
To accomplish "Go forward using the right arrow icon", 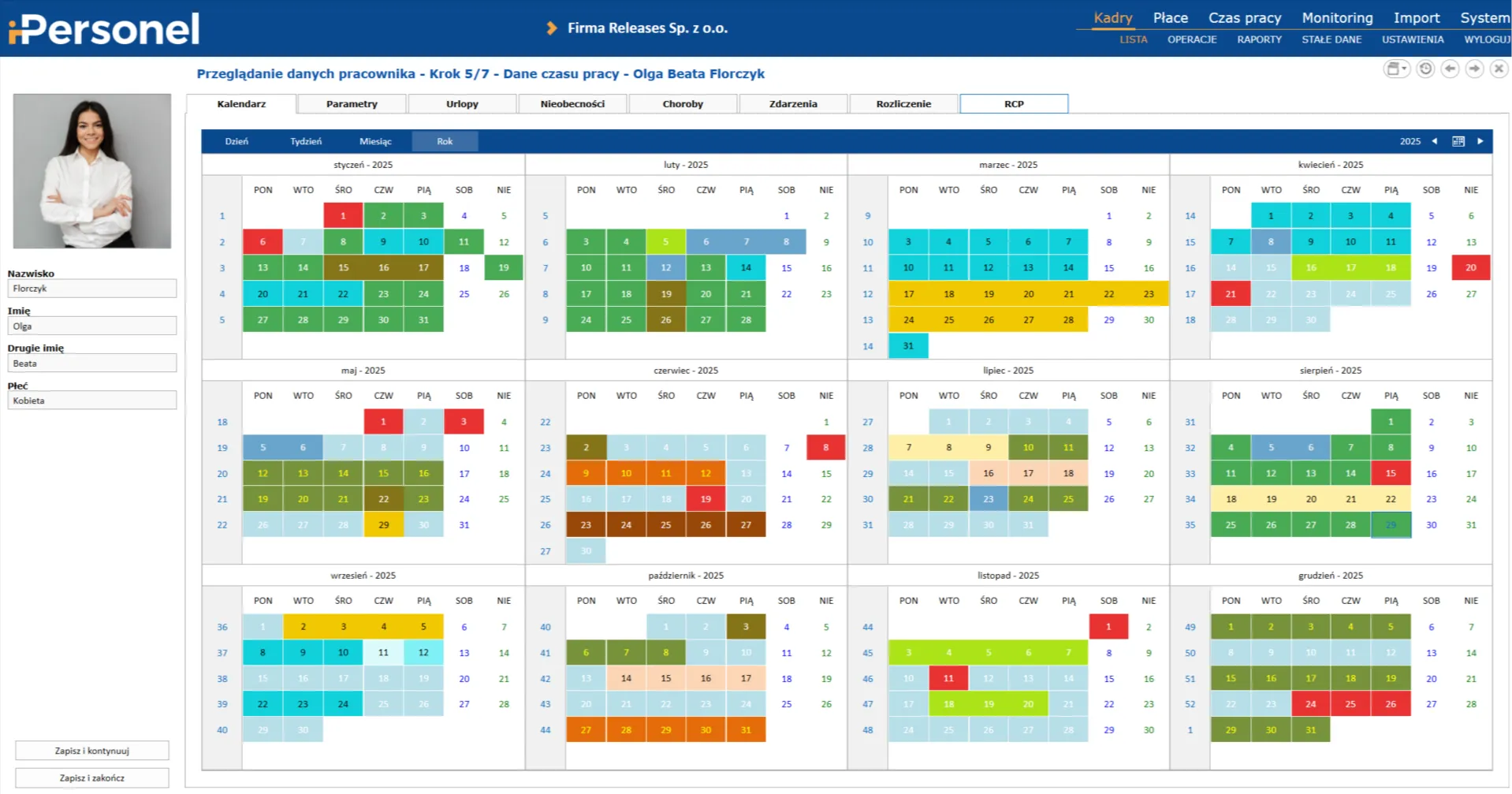I will point(1474,69).
